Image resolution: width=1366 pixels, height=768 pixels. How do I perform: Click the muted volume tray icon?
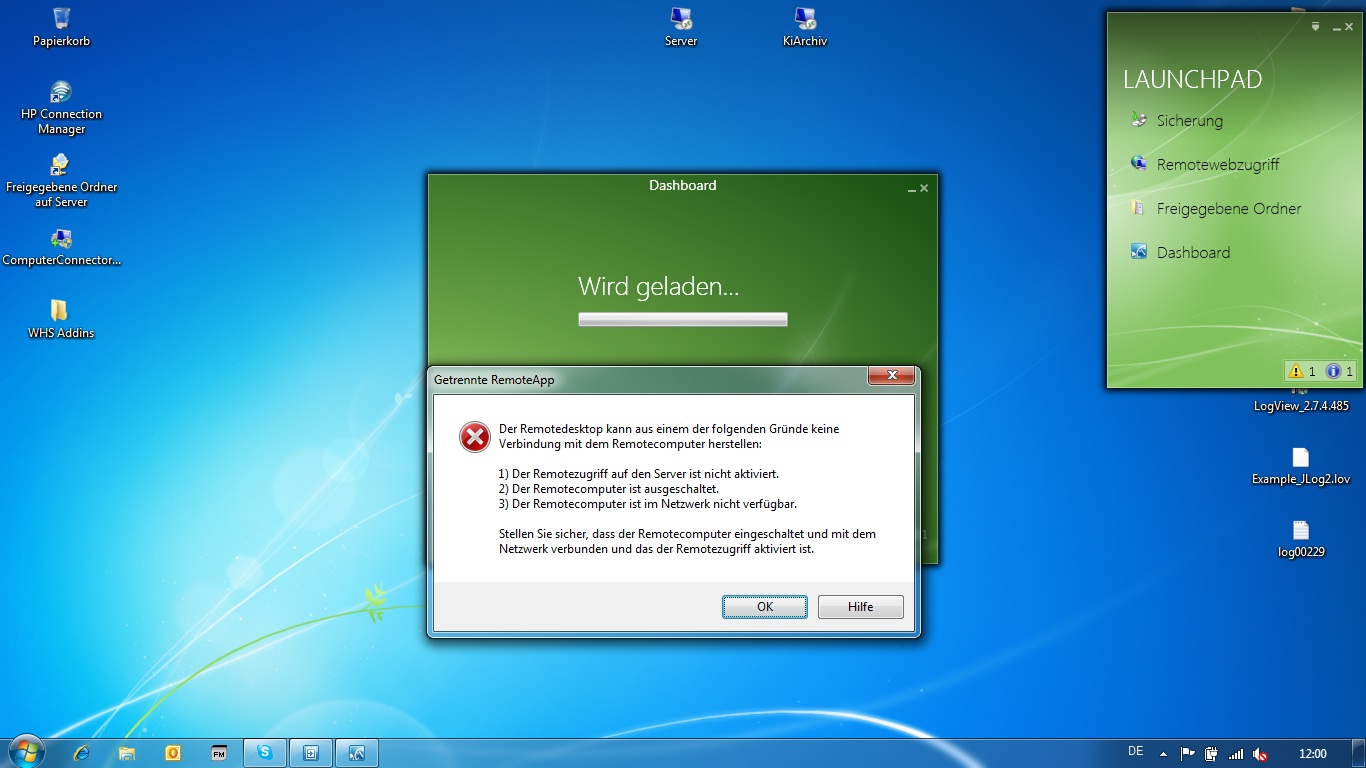tap(1261, 754)
